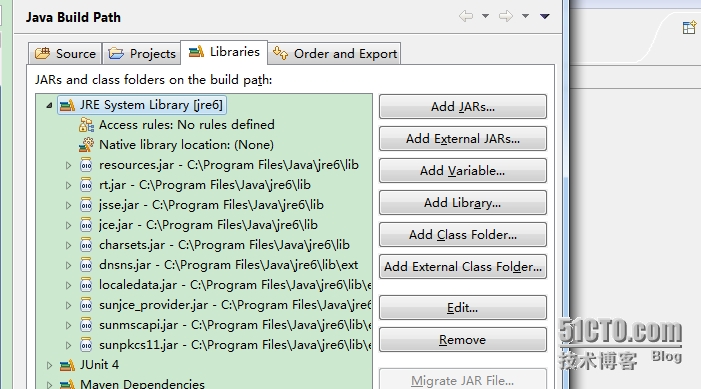The width and height of the screenshot is (701, 389).
Task: Collapse the JRE System Library node
Action: 49,106
